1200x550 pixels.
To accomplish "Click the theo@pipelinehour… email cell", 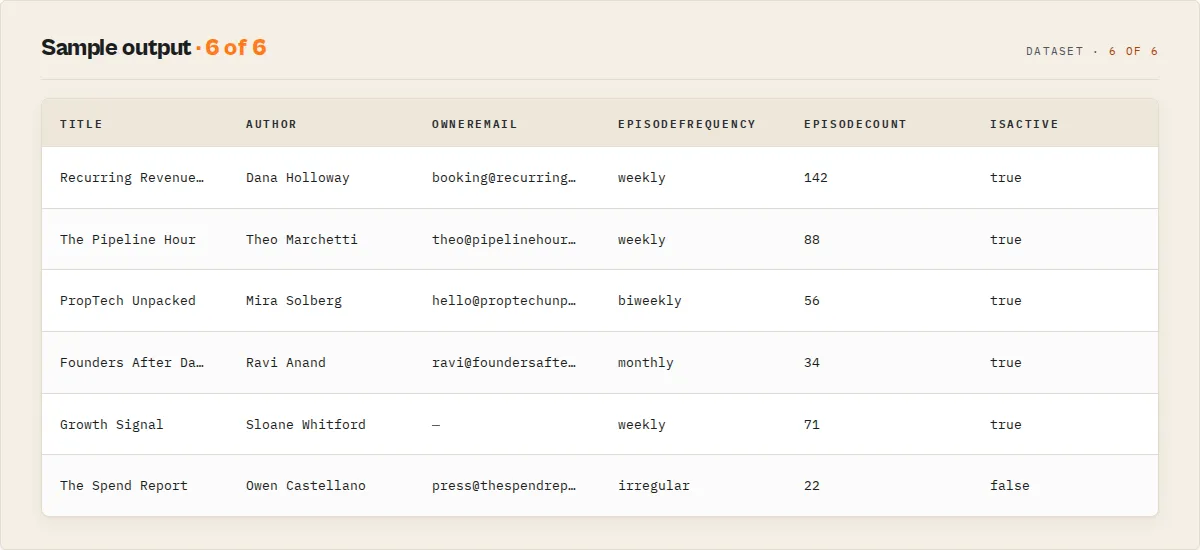I will coord(504,240).
